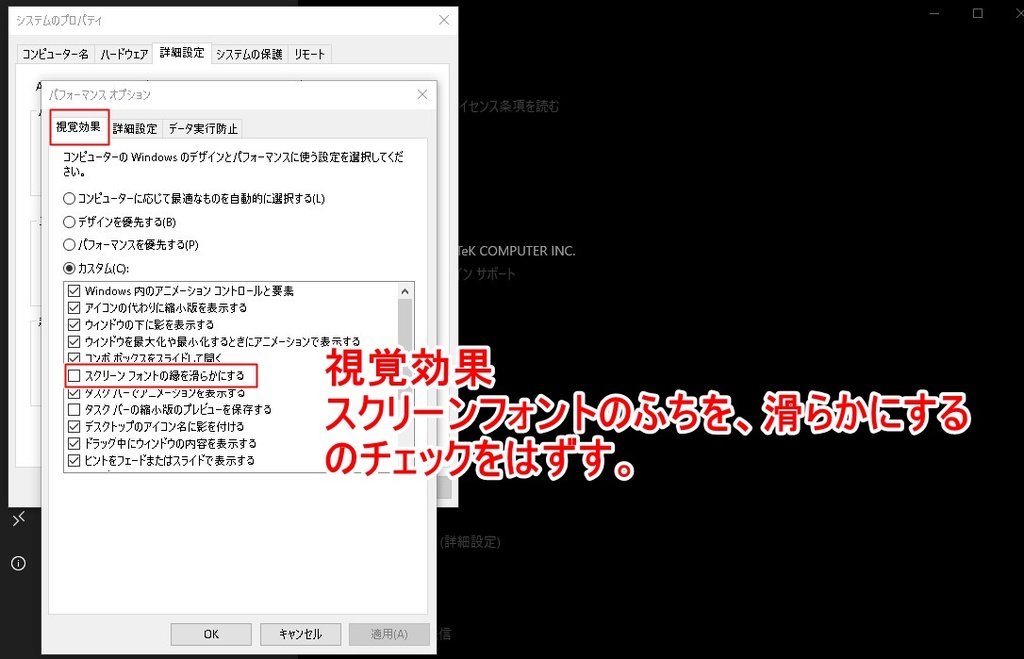This screenshot has height=659, width=1024.
Task: Open the ハードウェア tab in System Properties
Action: click(124, 54)
